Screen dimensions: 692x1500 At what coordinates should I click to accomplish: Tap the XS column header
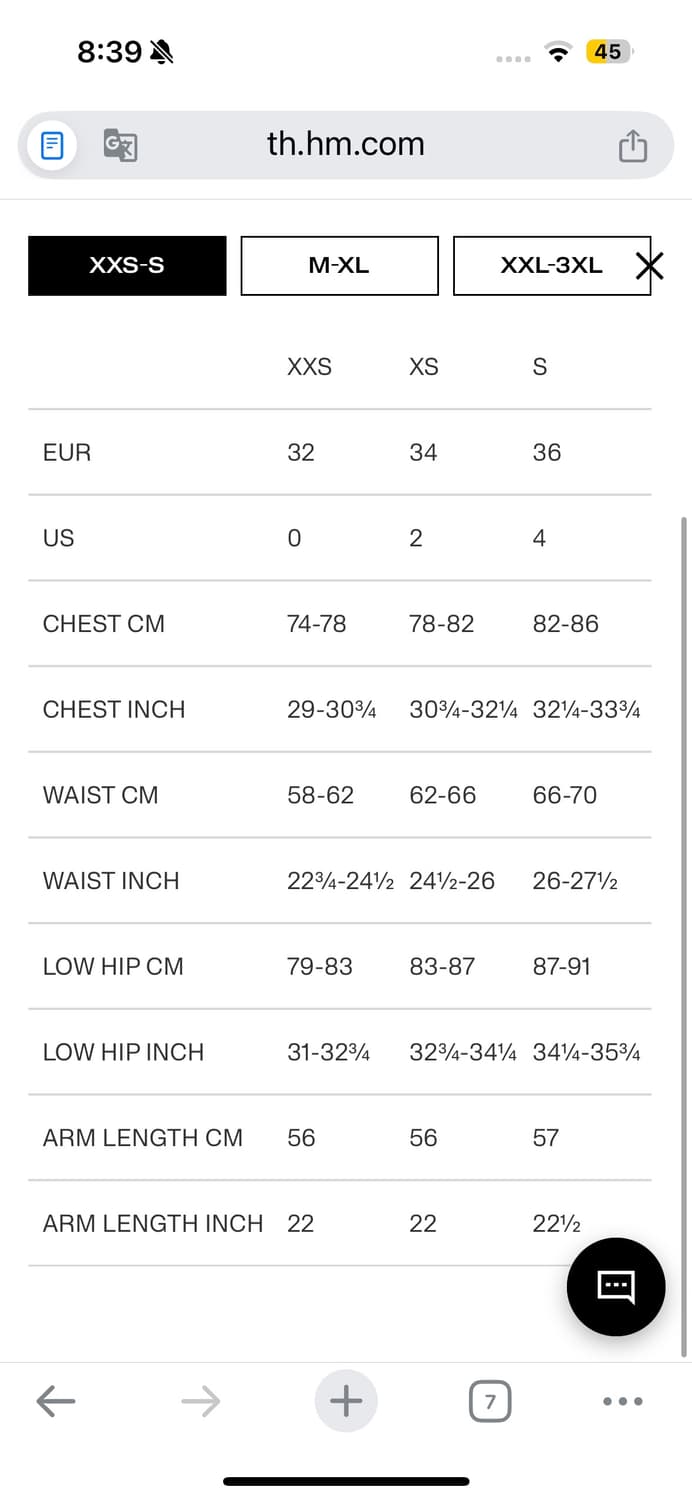[424, 367]
